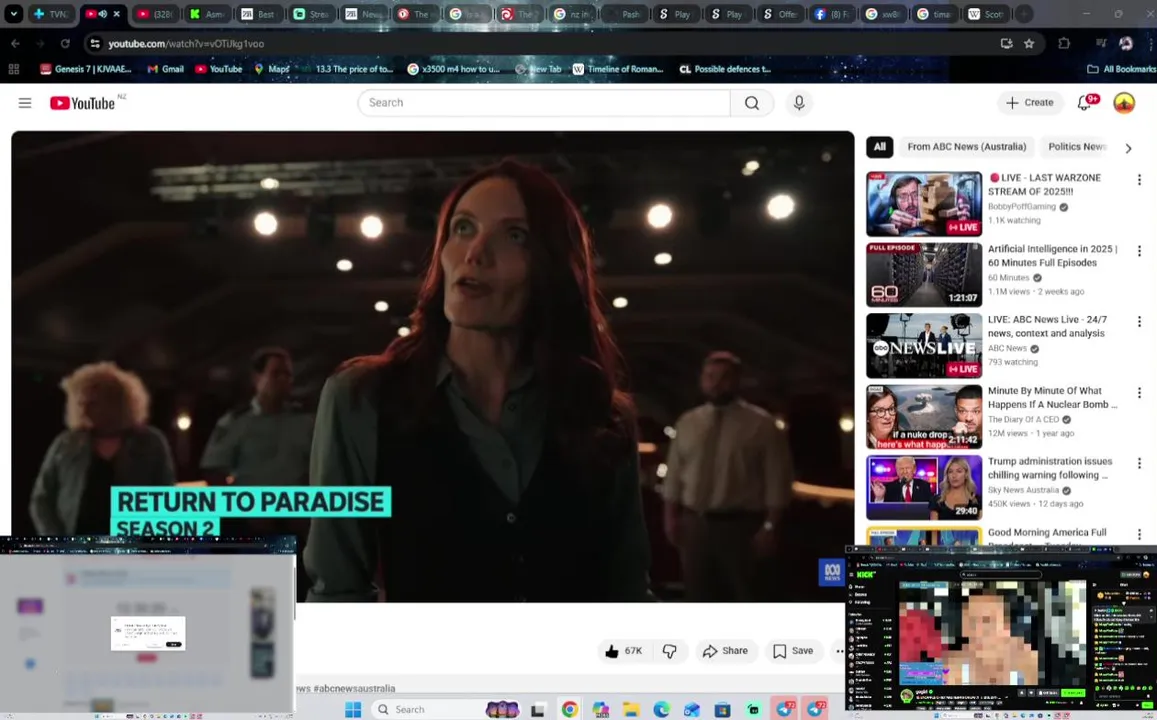This screenshot has height=720, width=1157.
Task: Click the Kick logo in the Kick window
Action: [x=866, y=575]
